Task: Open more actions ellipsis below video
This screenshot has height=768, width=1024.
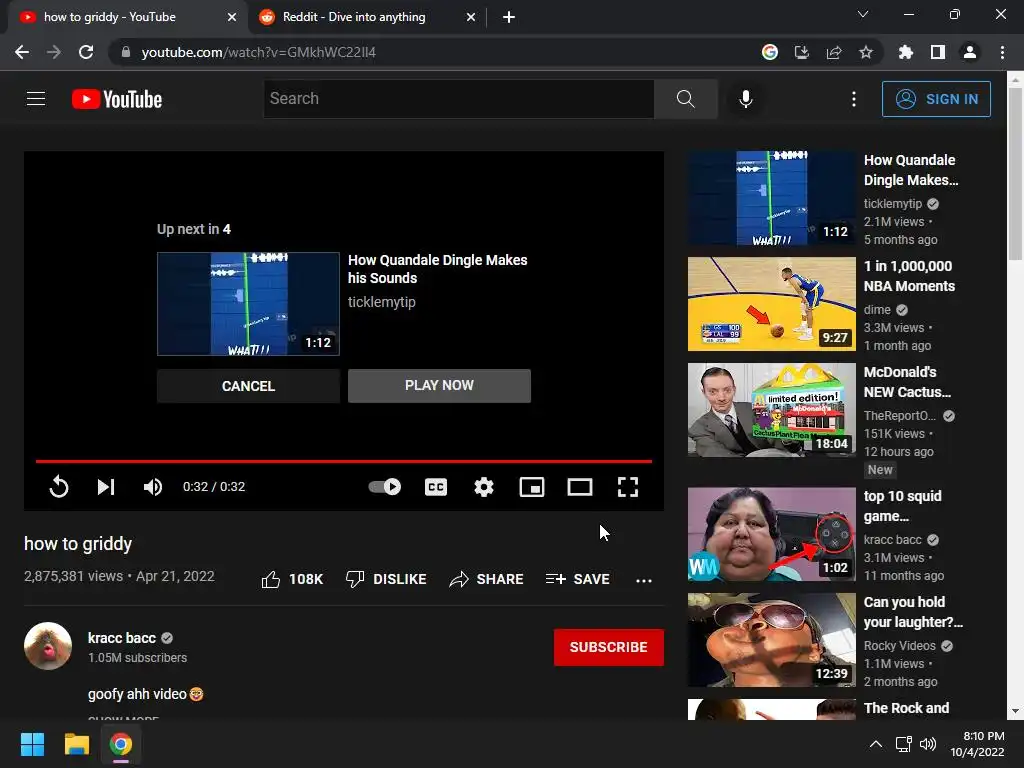Action: coord(644,580)
